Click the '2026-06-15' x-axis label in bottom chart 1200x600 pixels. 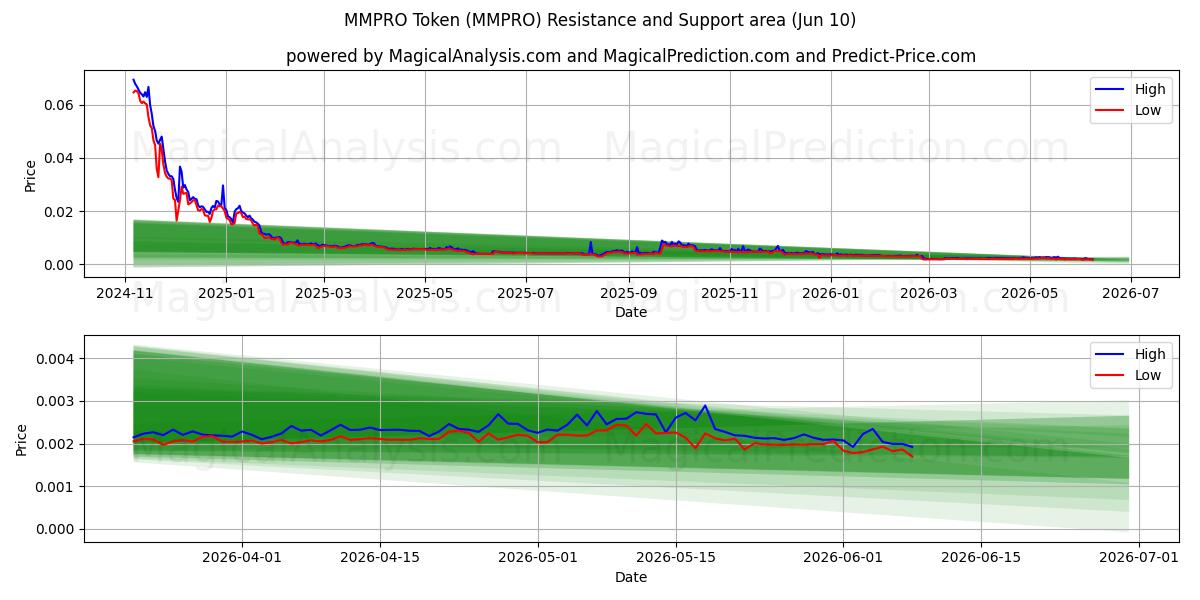[x=982, y=558]
